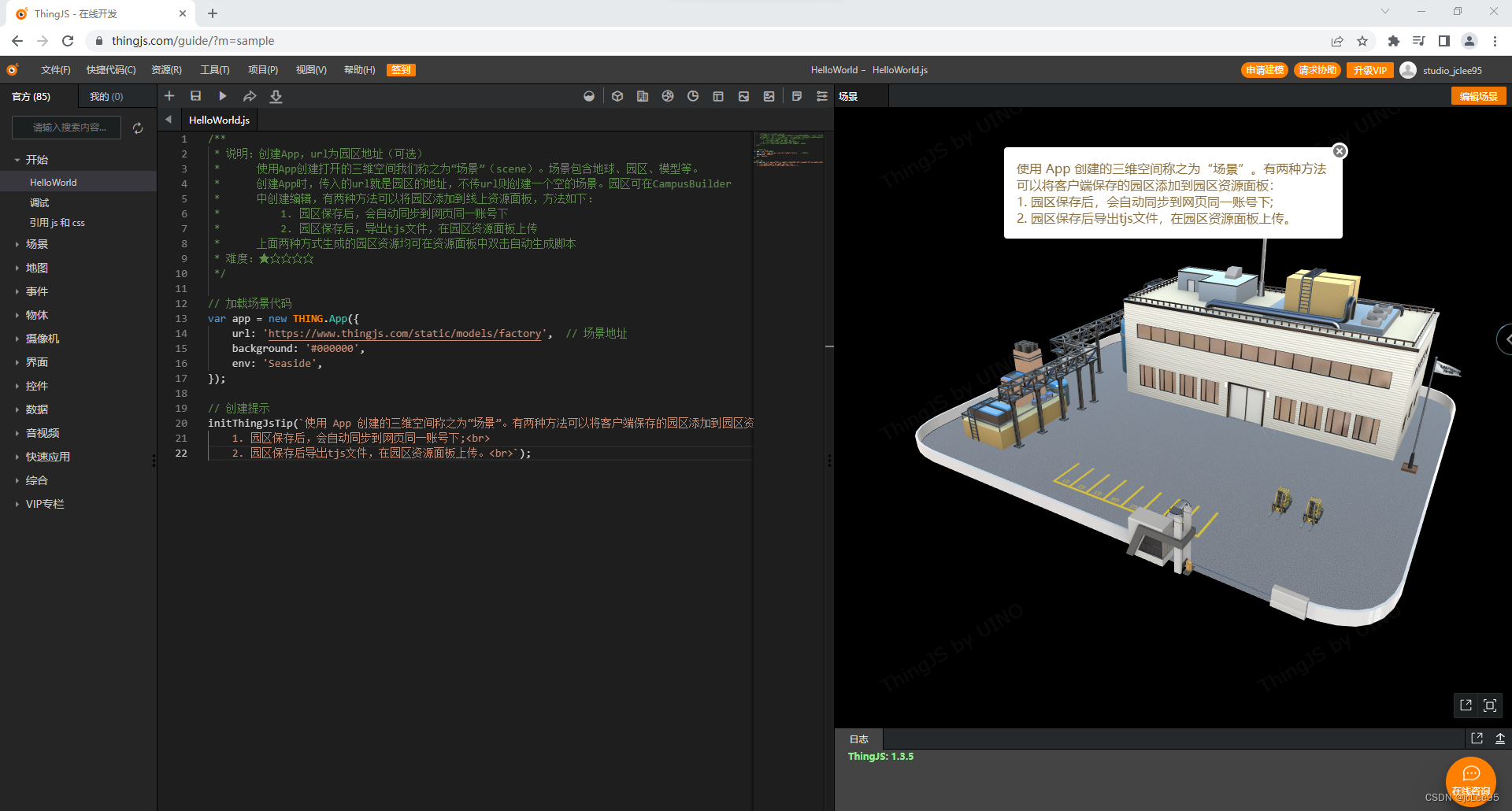Expand the 物体 tree group
This screenshot has height=811, width=1512.
[17, 316]
